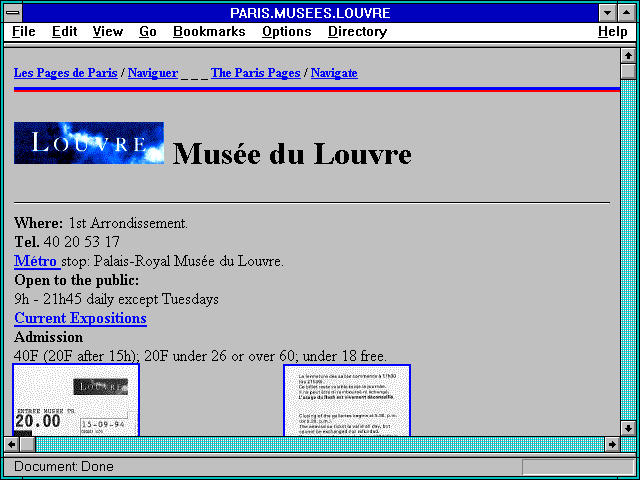Click the 'Admission' bold label
The width and height of the screenshot is (640, 480).
[49, 338]
